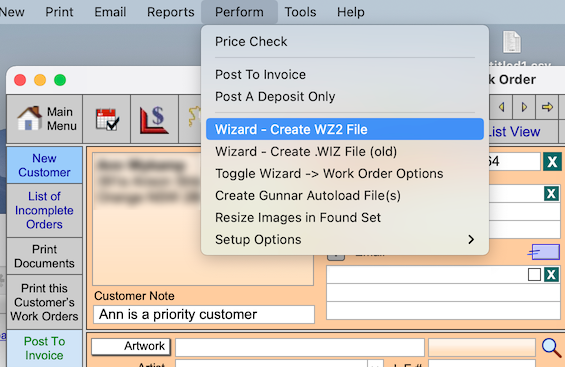
Task: Click the sidebar Post To Invoice button
Action: (44, 348)
